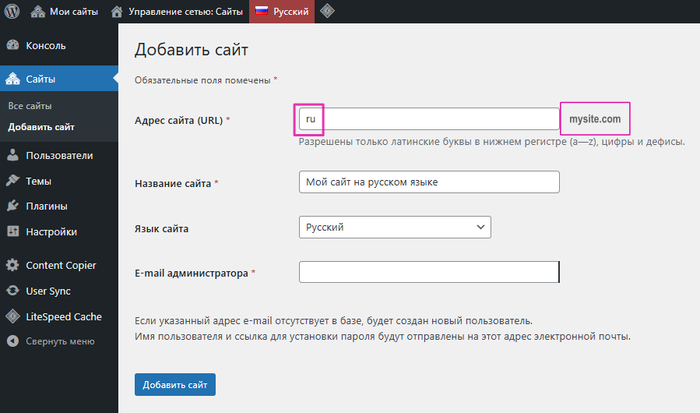This screenshot has height=413, width=700.
Task: Open the Пользователи users section
Action: (58, 155)
